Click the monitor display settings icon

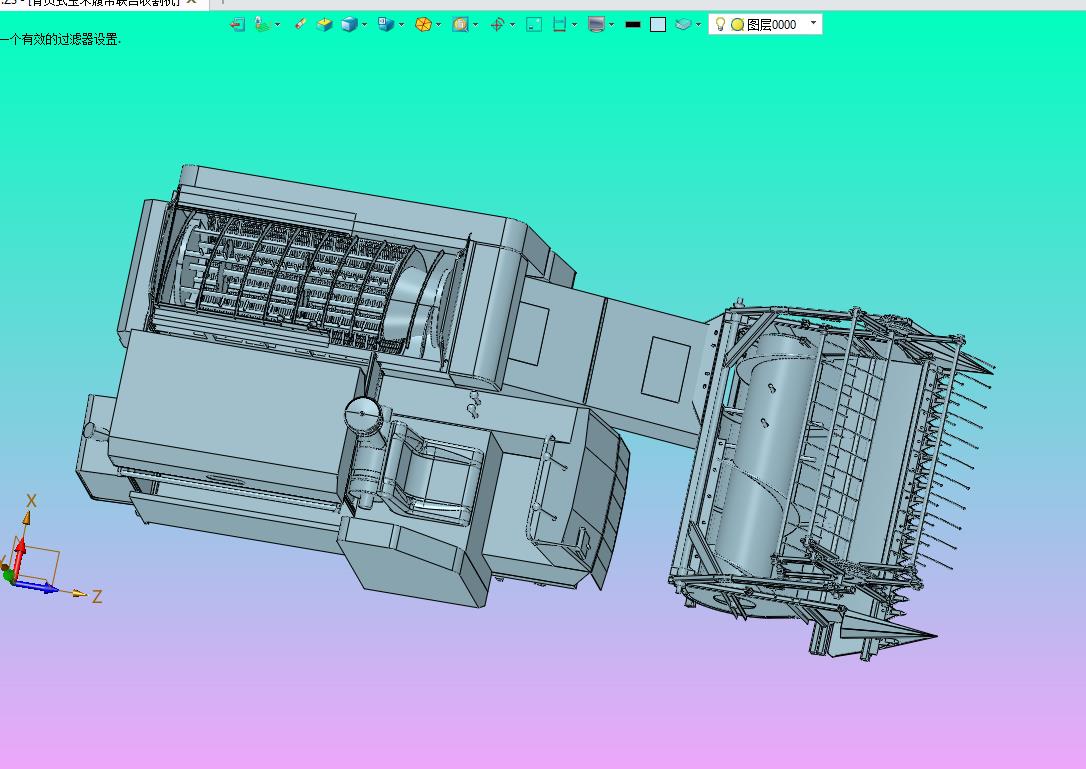596,25
